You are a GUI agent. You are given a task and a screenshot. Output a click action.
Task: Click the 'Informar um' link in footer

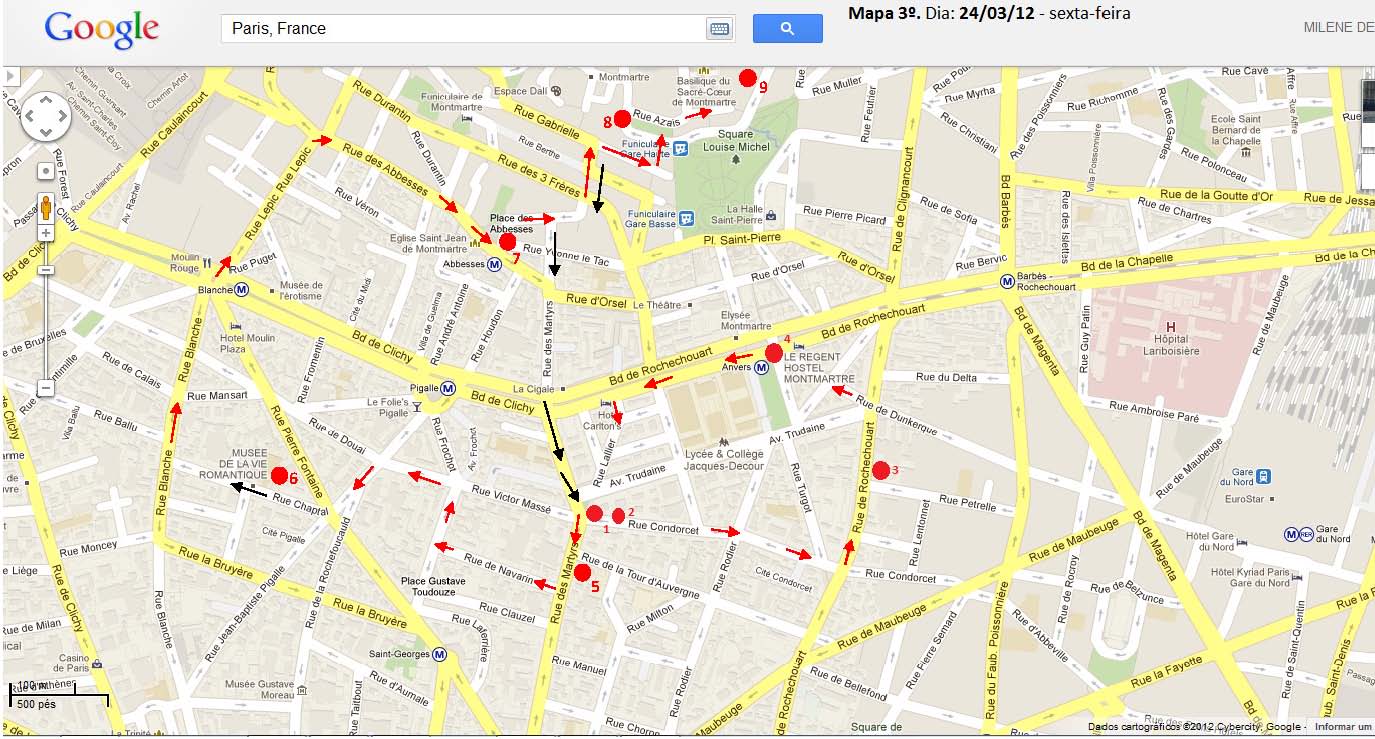[1342, 727]
